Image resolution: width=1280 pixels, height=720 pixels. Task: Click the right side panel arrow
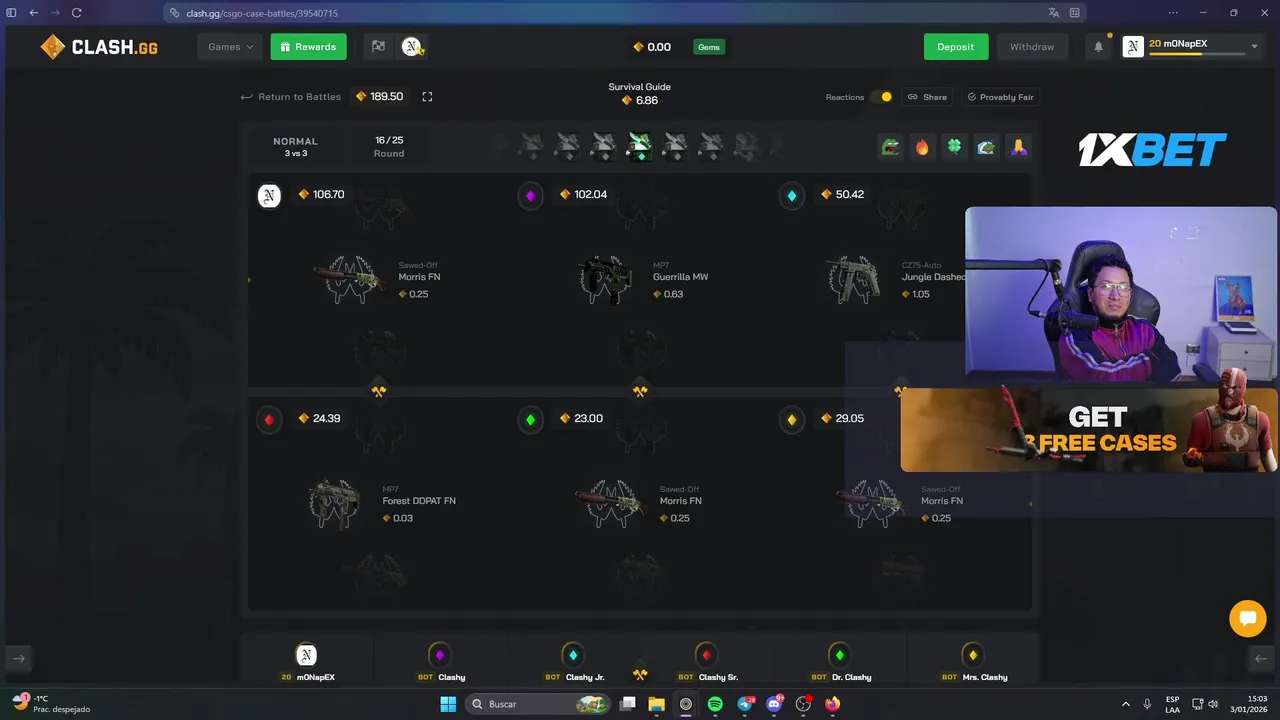(x=1261, y=658)
